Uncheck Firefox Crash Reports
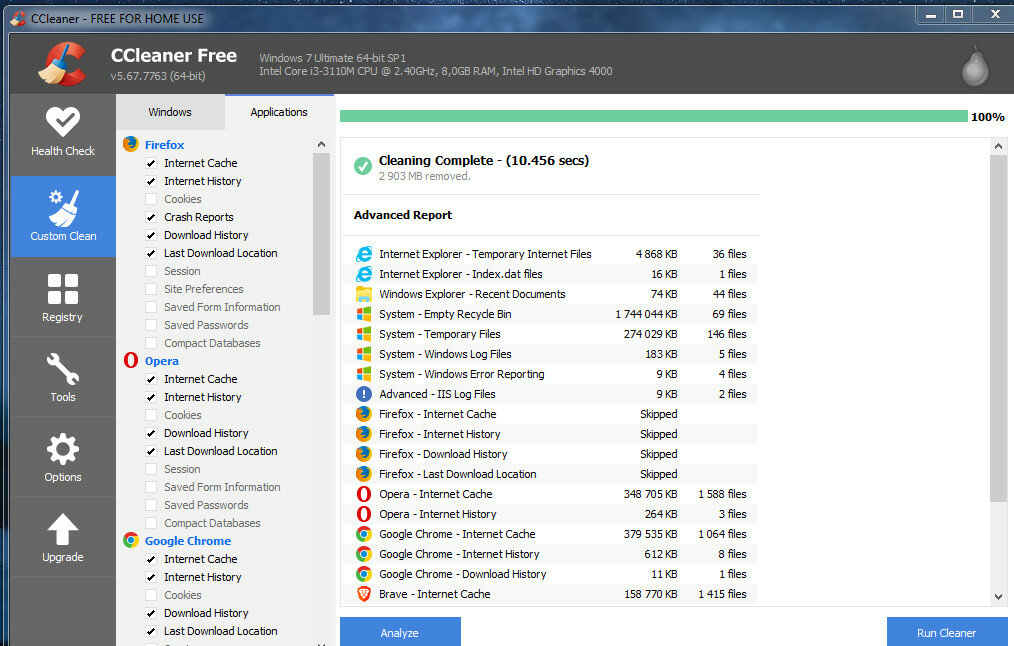The image size is (1014, 646). tap(151, 217)
